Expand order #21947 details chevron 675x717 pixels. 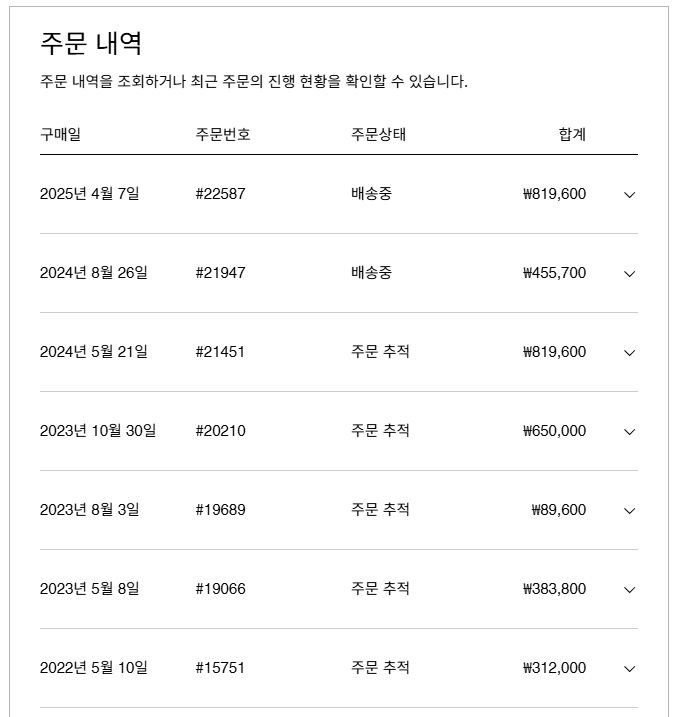point(629,273)
